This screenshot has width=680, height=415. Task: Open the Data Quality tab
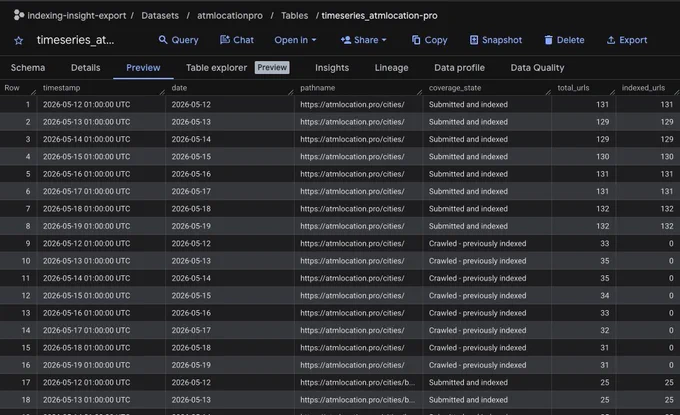[537, 68]
